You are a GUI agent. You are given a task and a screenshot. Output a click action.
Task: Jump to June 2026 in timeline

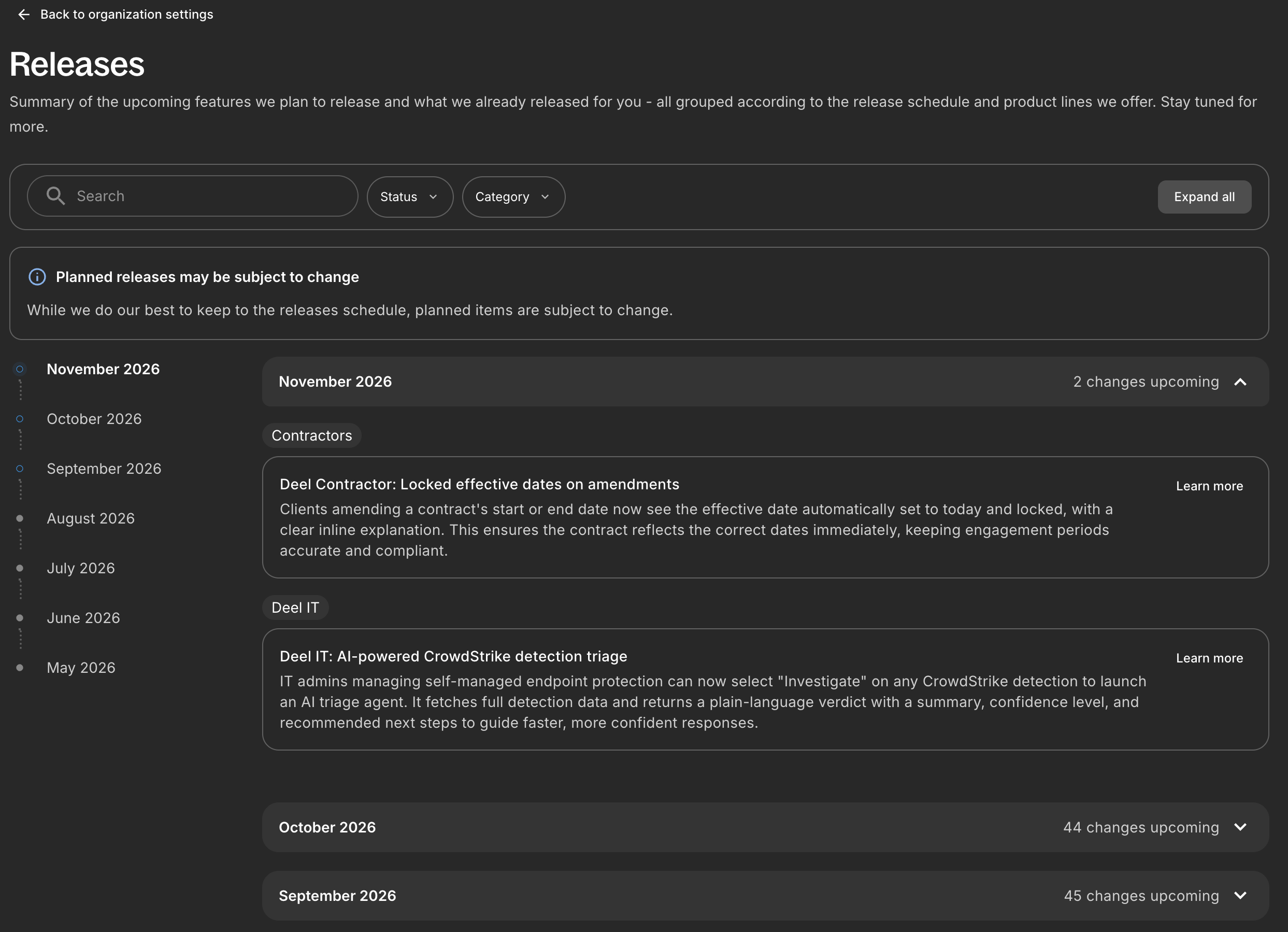point(83,618)
